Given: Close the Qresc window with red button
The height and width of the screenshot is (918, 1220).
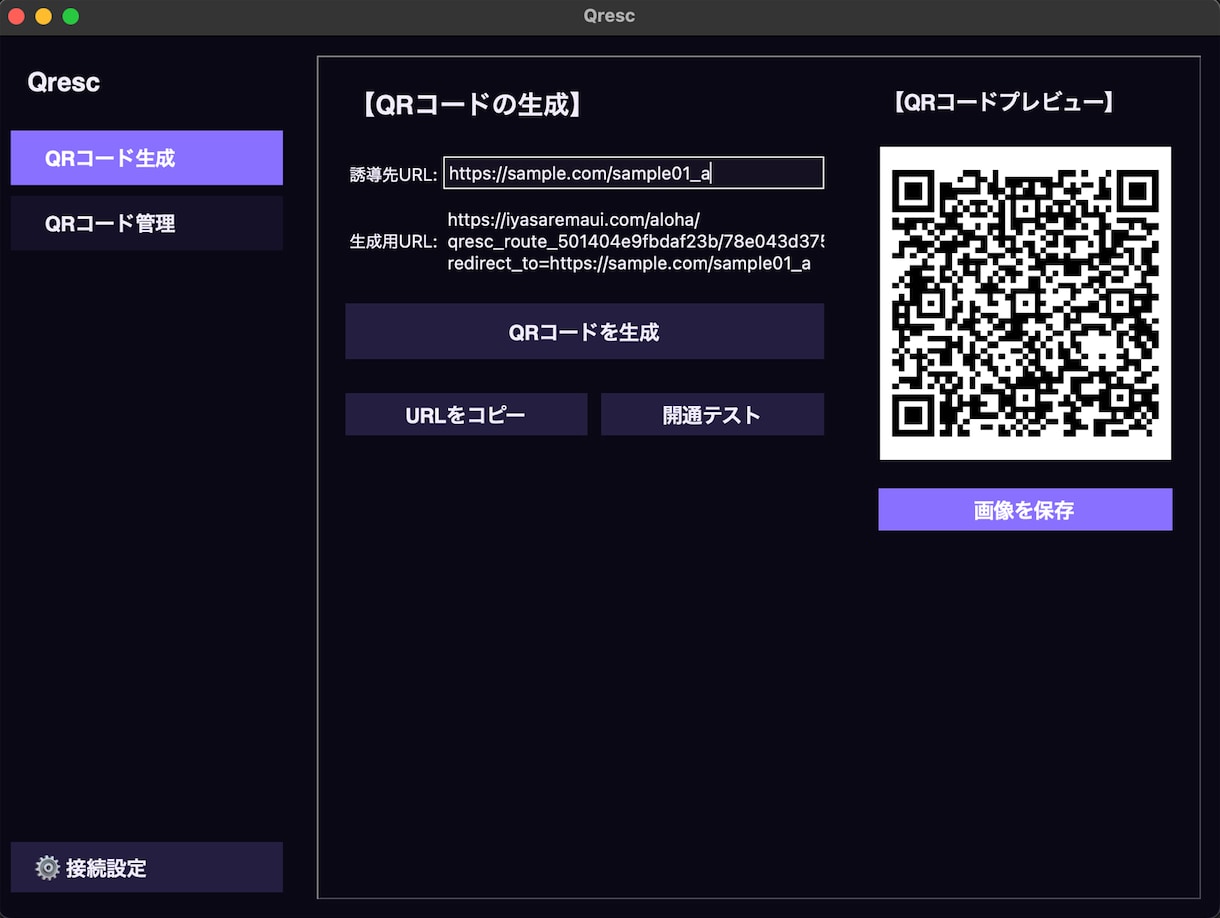Looking at the screenshot, I should tap(16, 16).
